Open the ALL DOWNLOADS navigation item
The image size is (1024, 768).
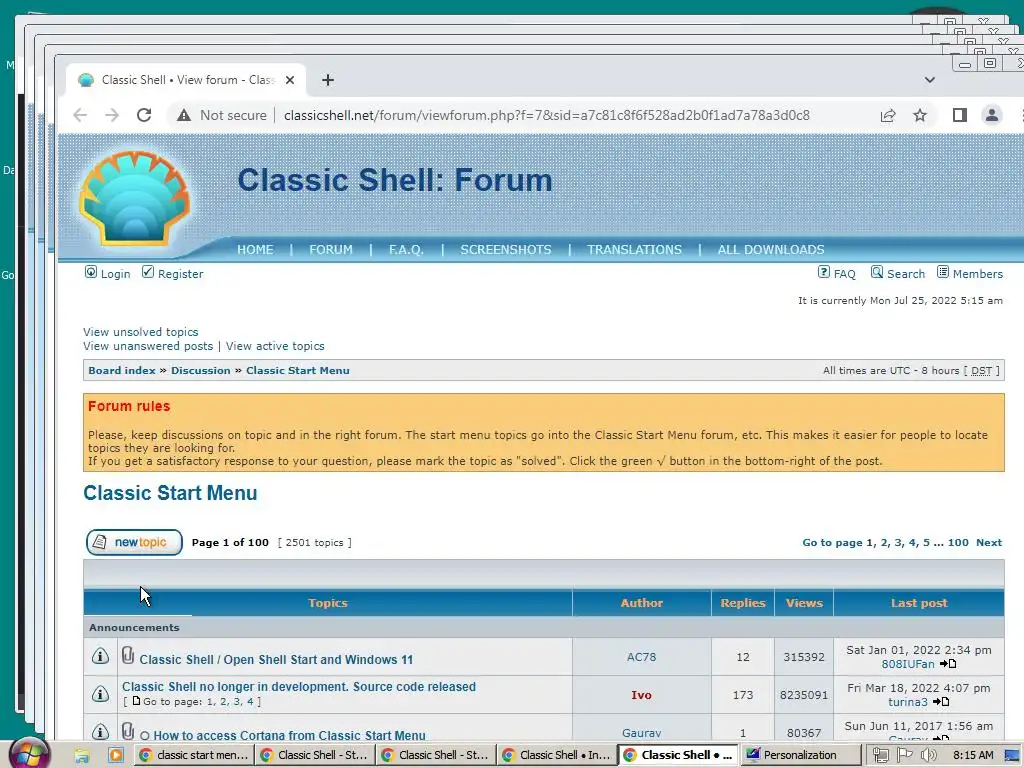point(771,249)
